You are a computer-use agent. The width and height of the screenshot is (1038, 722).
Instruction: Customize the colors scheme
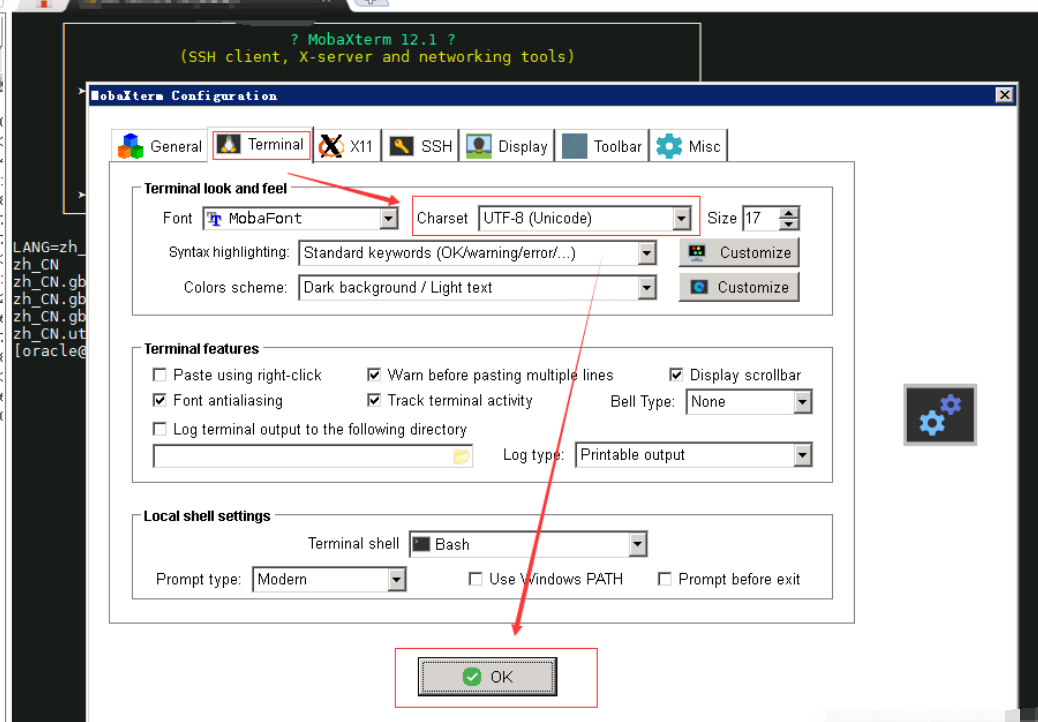pos(739,287)
